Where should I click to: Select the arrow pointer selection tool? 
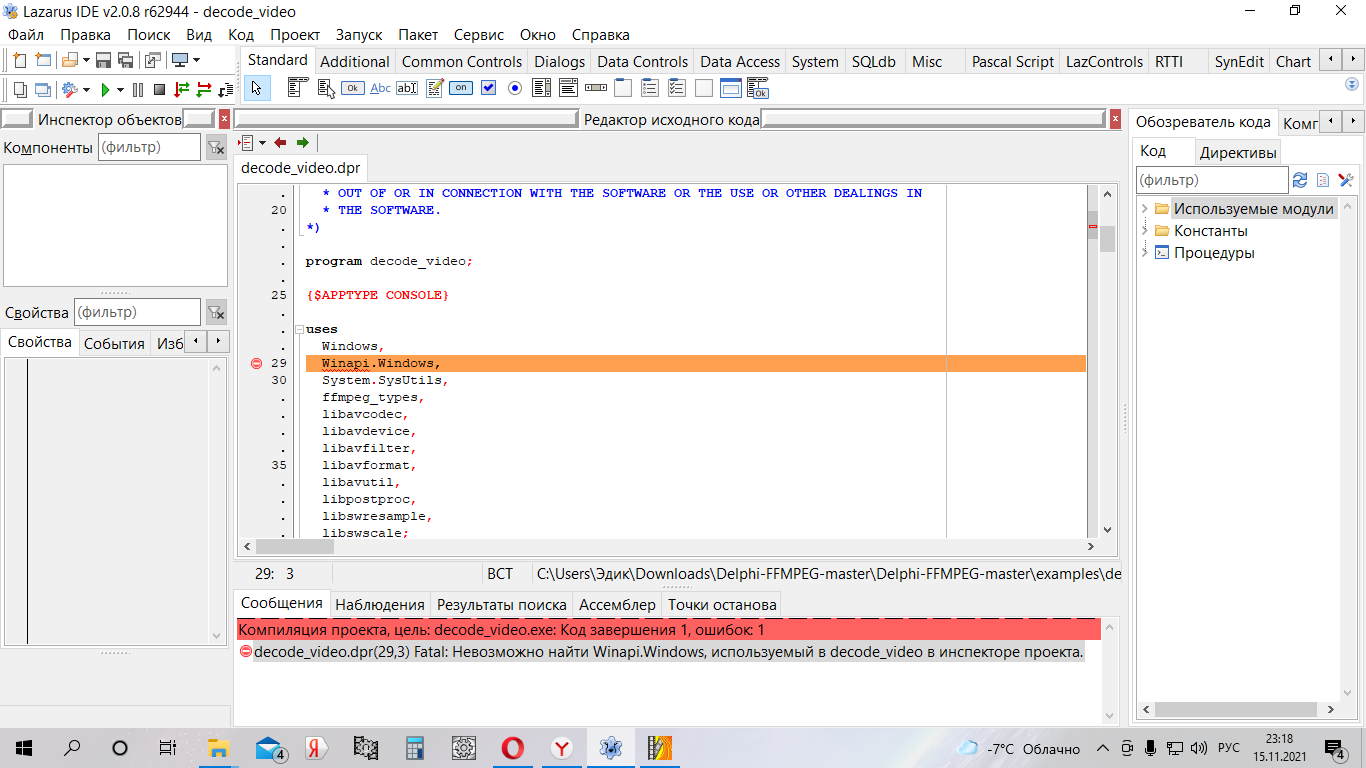point(256,88)
